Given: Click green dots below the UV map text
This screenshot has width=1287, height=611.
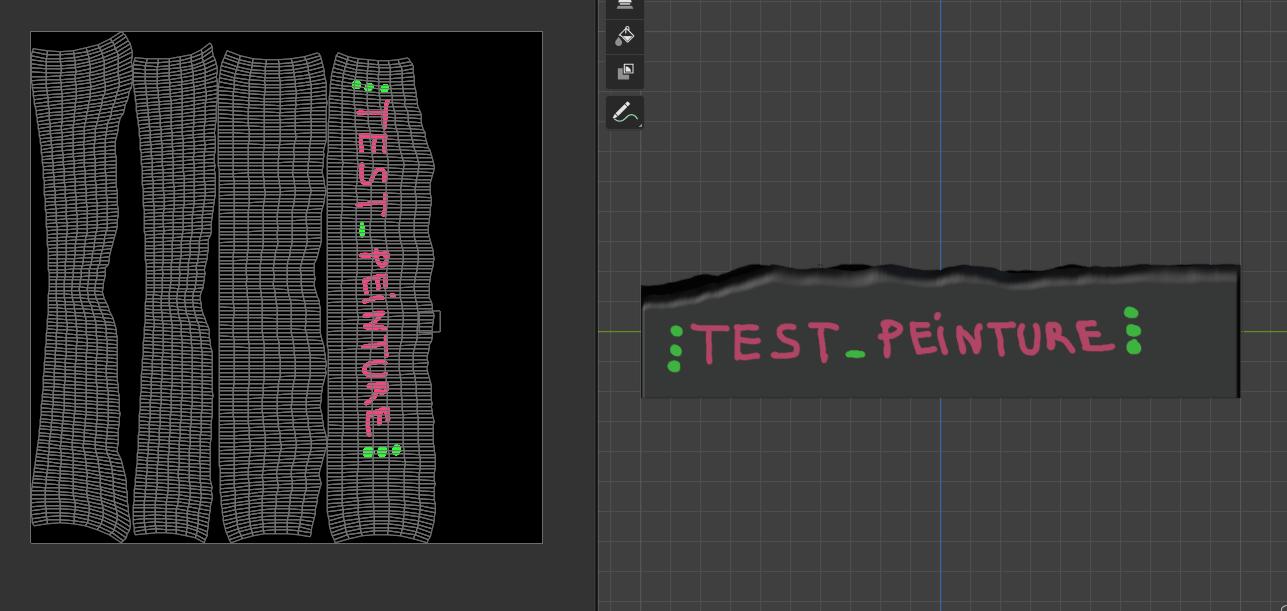Looking at the screenshot, I should (381, 452).
